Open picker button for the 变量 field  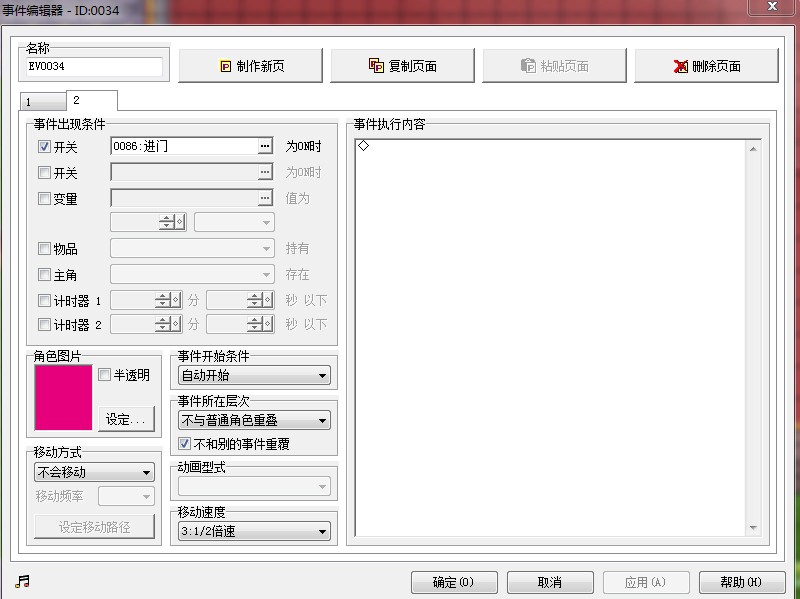tap(265, 198)
